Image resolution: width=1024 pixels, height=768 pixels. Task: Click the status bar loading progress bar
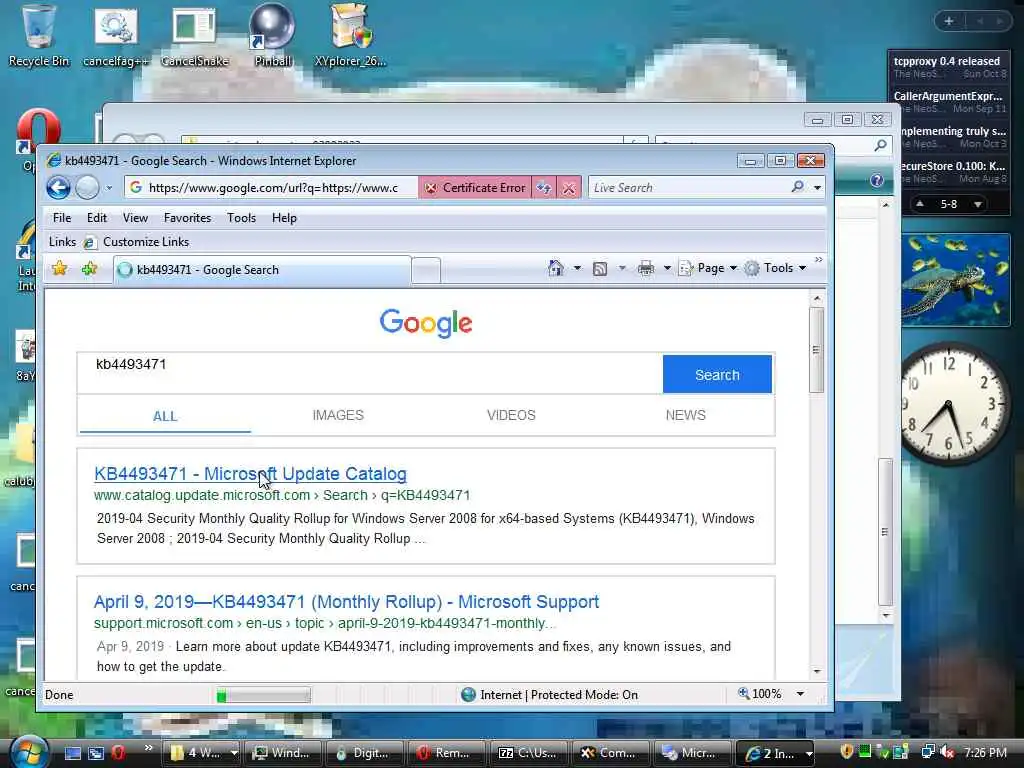263,696
